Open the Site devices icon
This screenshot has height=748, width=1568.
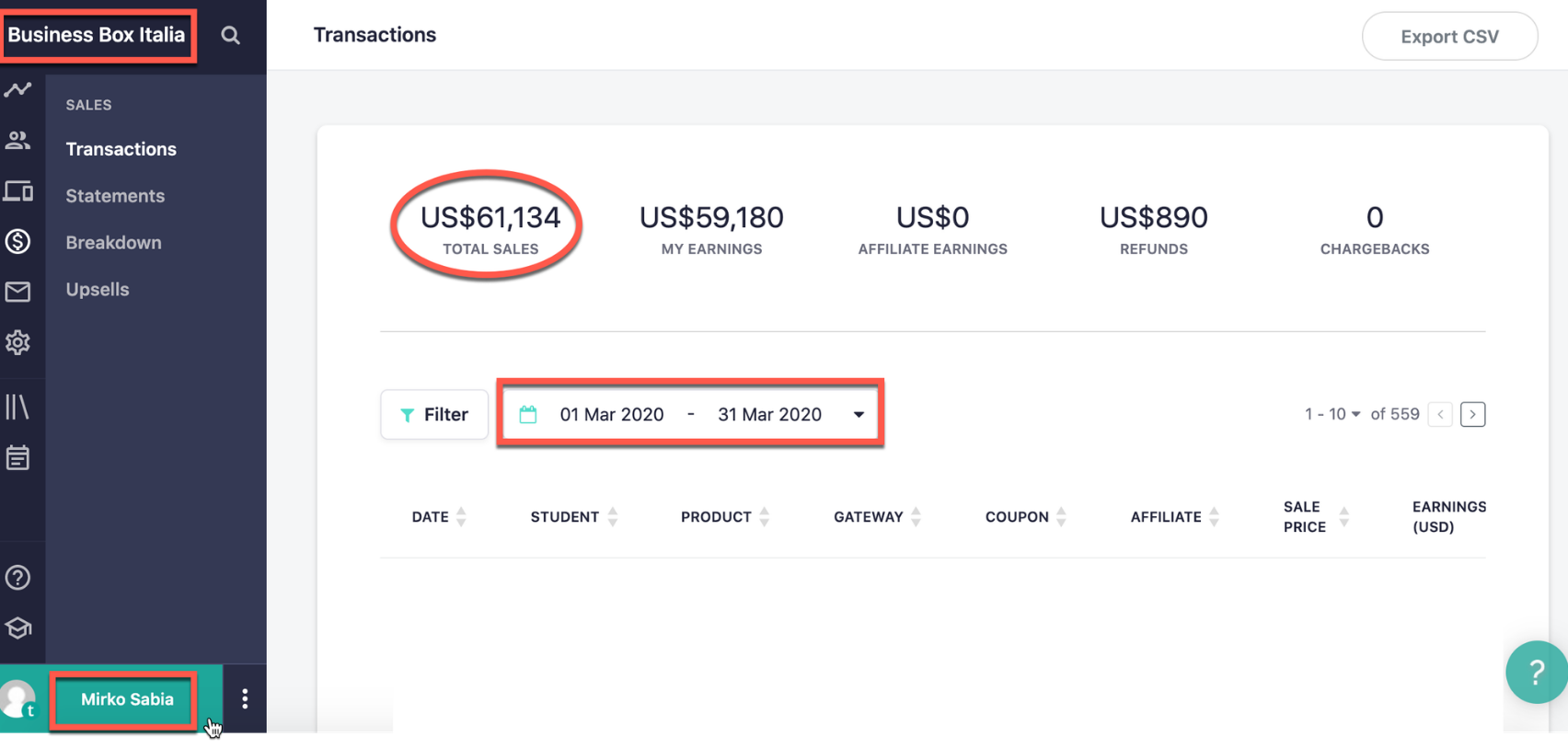click(17, 190)
